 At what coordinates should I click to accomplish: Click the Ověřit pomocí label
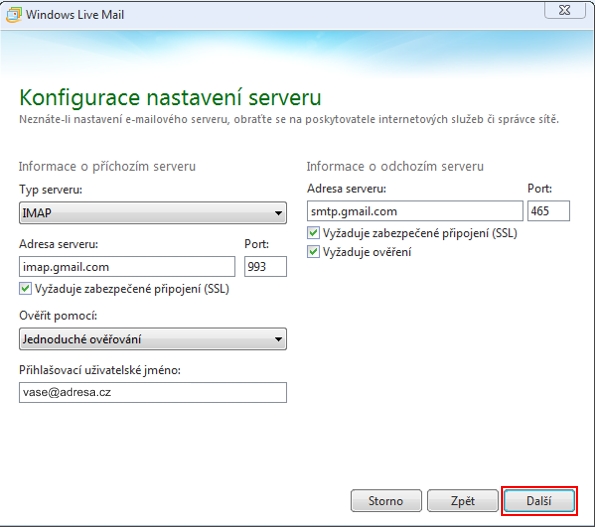pos(58,315)
